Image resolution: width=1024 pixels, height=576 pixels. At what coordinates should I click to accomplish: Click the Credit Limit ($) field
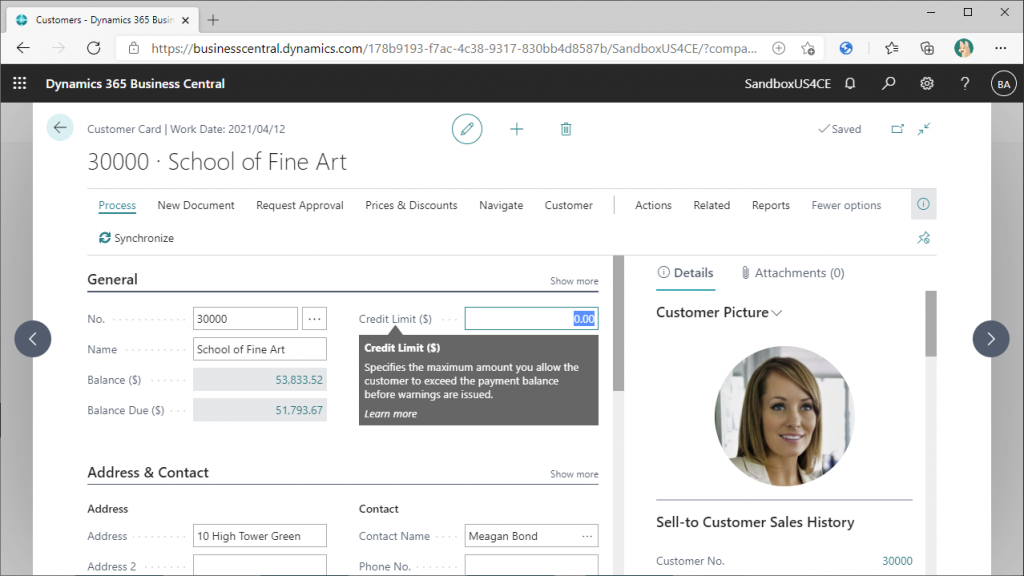532,319
